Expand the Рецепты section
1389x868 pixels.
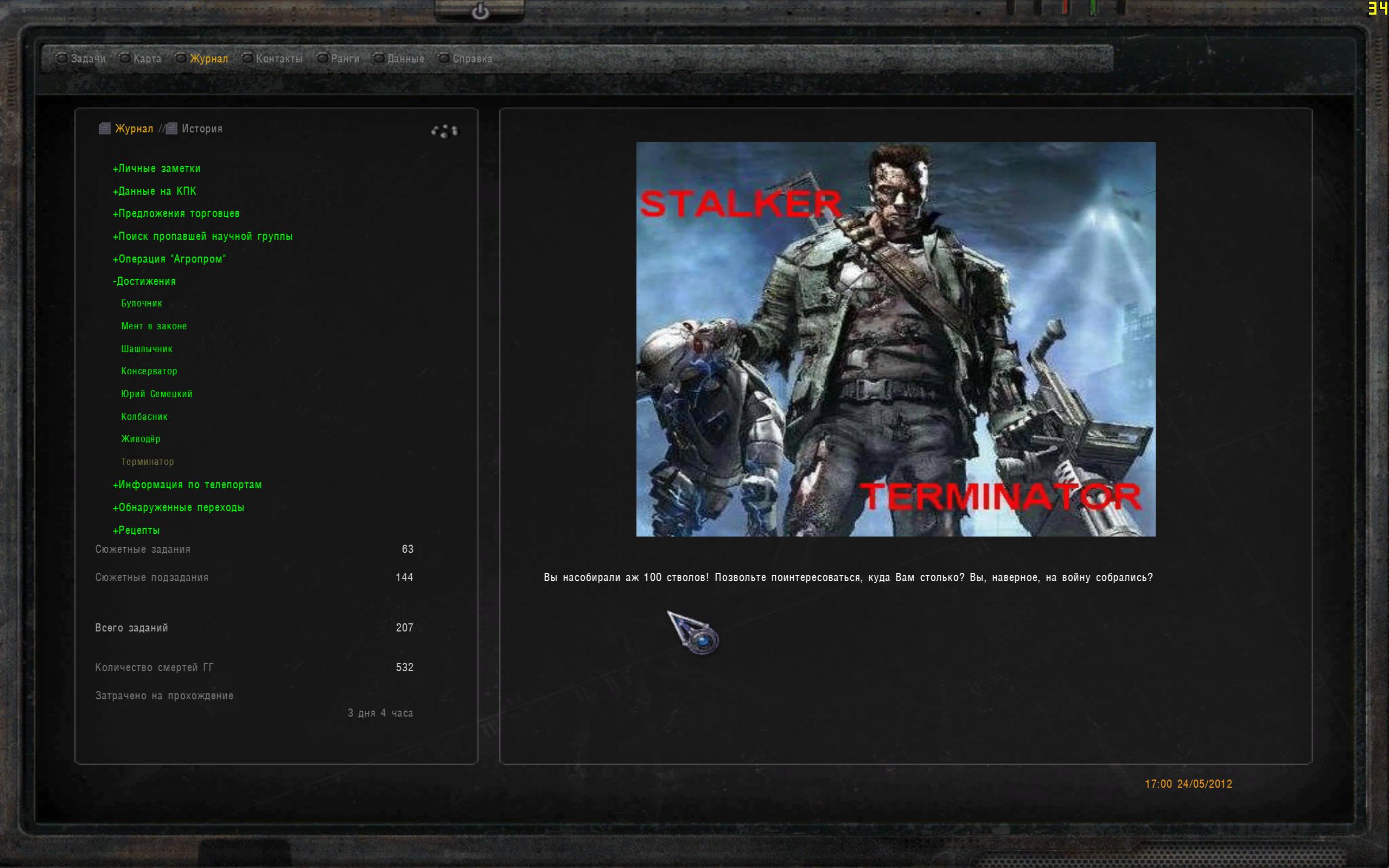tap(137, 531)
